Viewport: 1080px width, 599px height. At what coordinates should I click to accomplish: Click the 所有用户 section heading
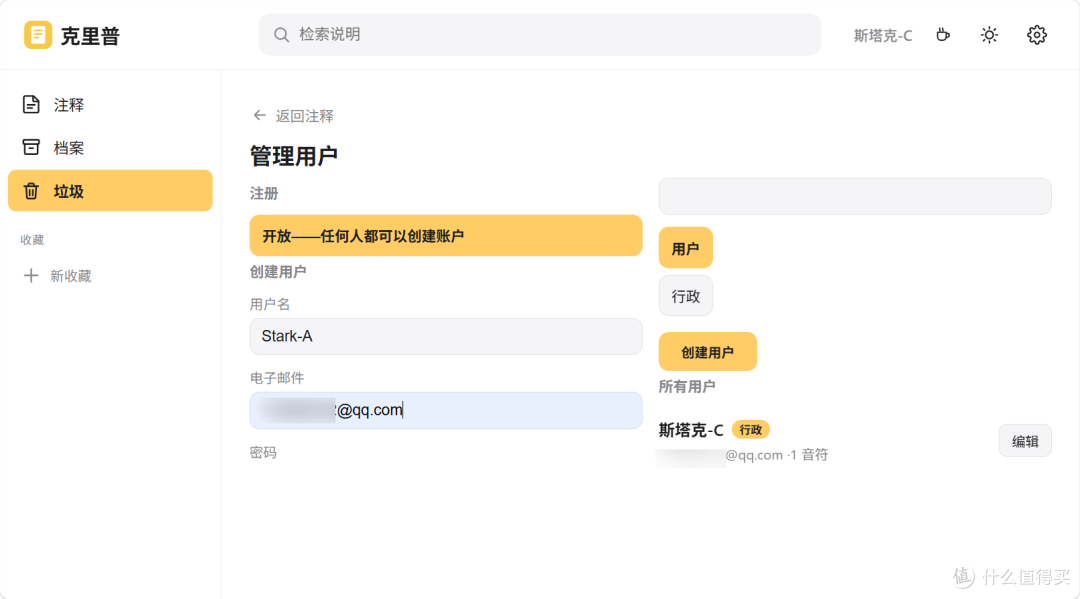tap(687, 387)
